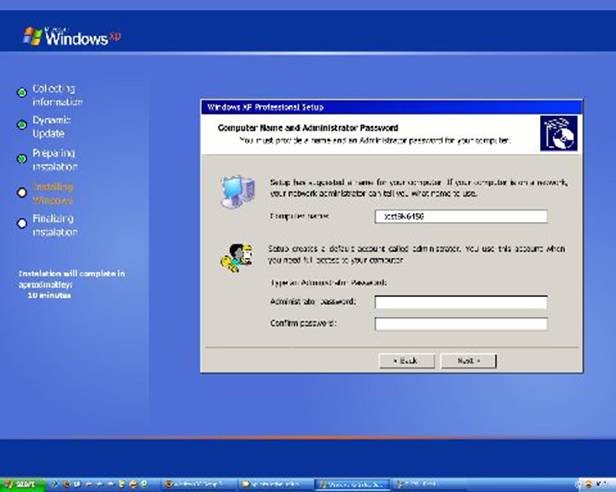Viewport: 616px width, 492px height.
Task: Click 'Type an Administrator Password' text
Action: 329,283
